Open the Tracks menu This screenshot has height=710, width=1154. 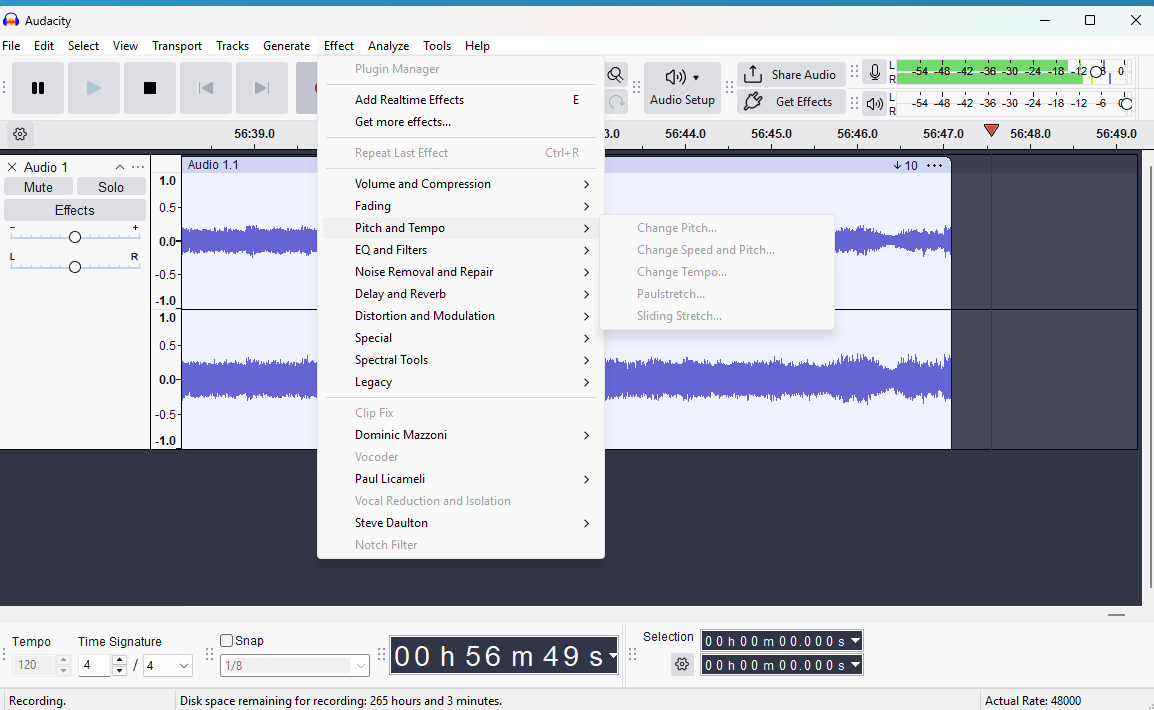click(233, 46)
